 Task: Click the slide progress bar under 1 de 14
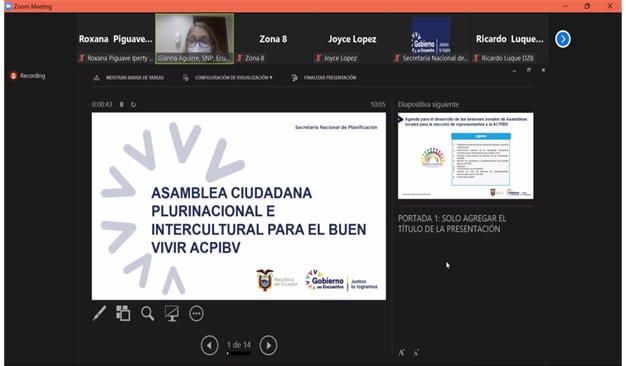239,353
